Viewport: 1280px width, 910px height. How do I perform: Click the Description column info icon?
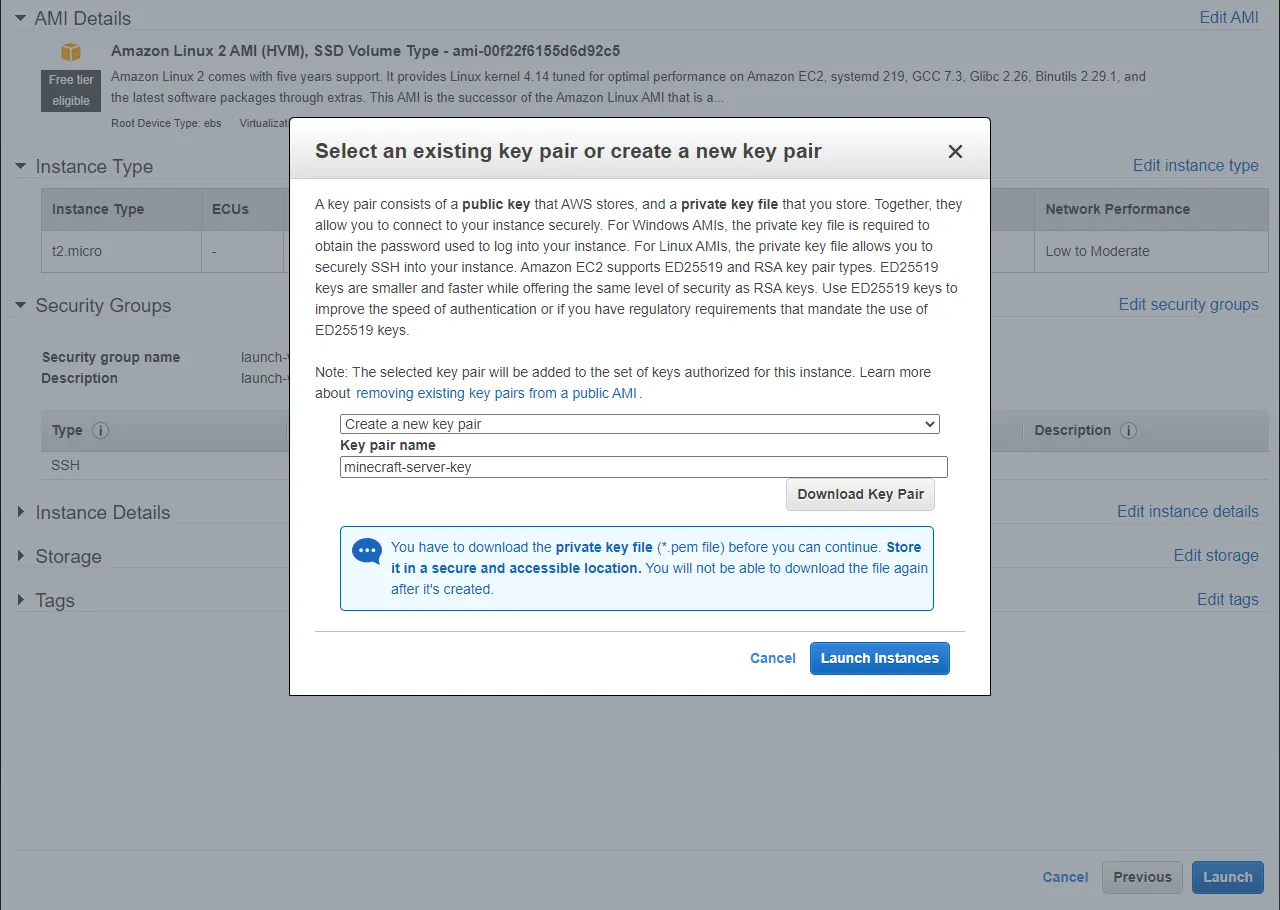[1128, 430]
